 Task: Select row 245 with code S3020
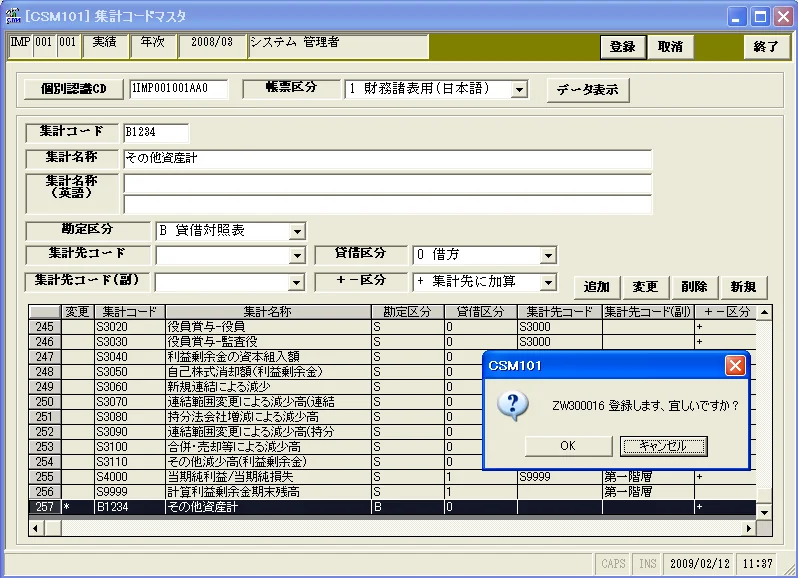392,327
